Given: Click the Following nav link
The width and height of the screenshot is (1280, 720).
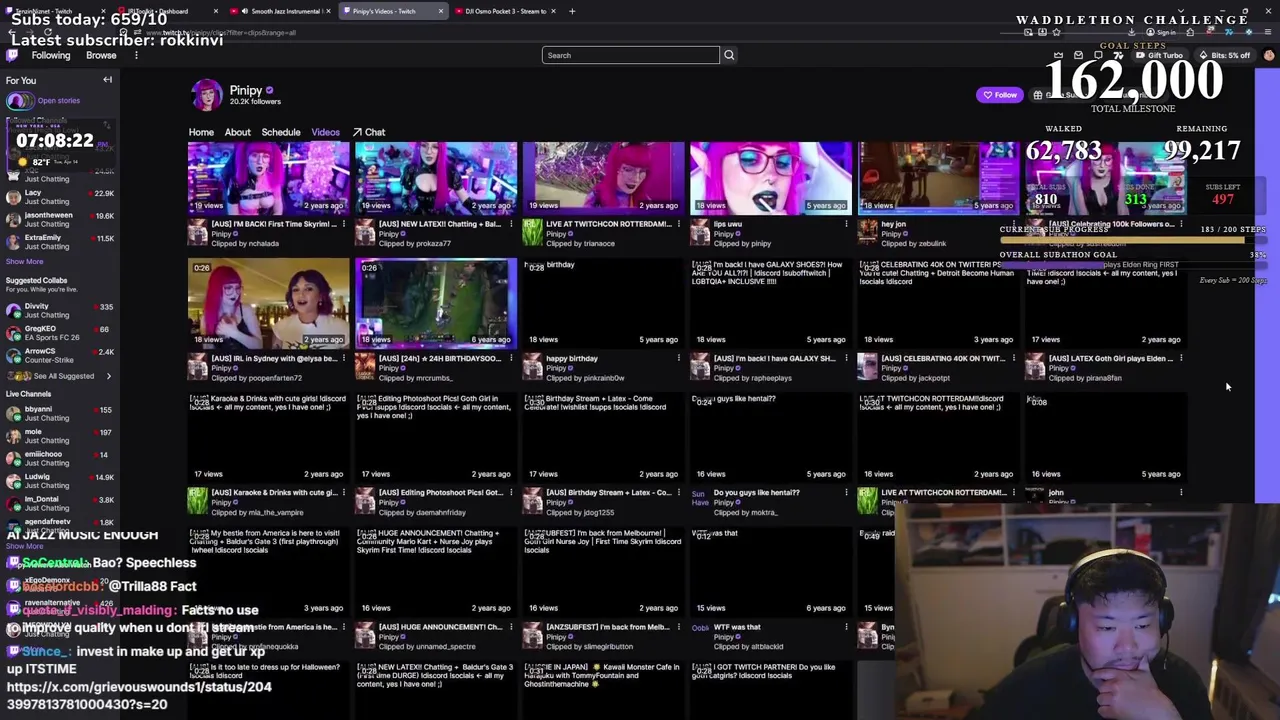Looking at the screenshot, I should (50, 55).
